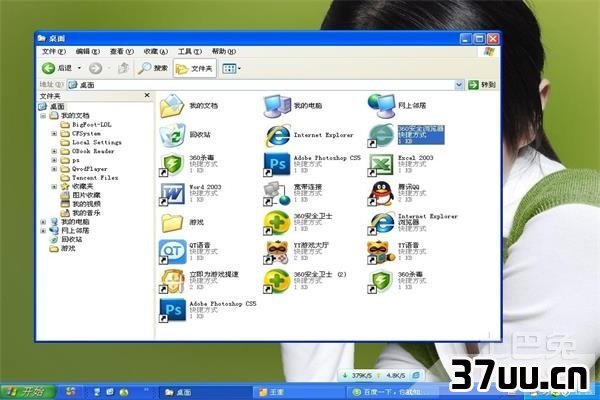Open the back button history dropdown arrow
The width and height of the screenshot is (600, 400).
(80, 68)
